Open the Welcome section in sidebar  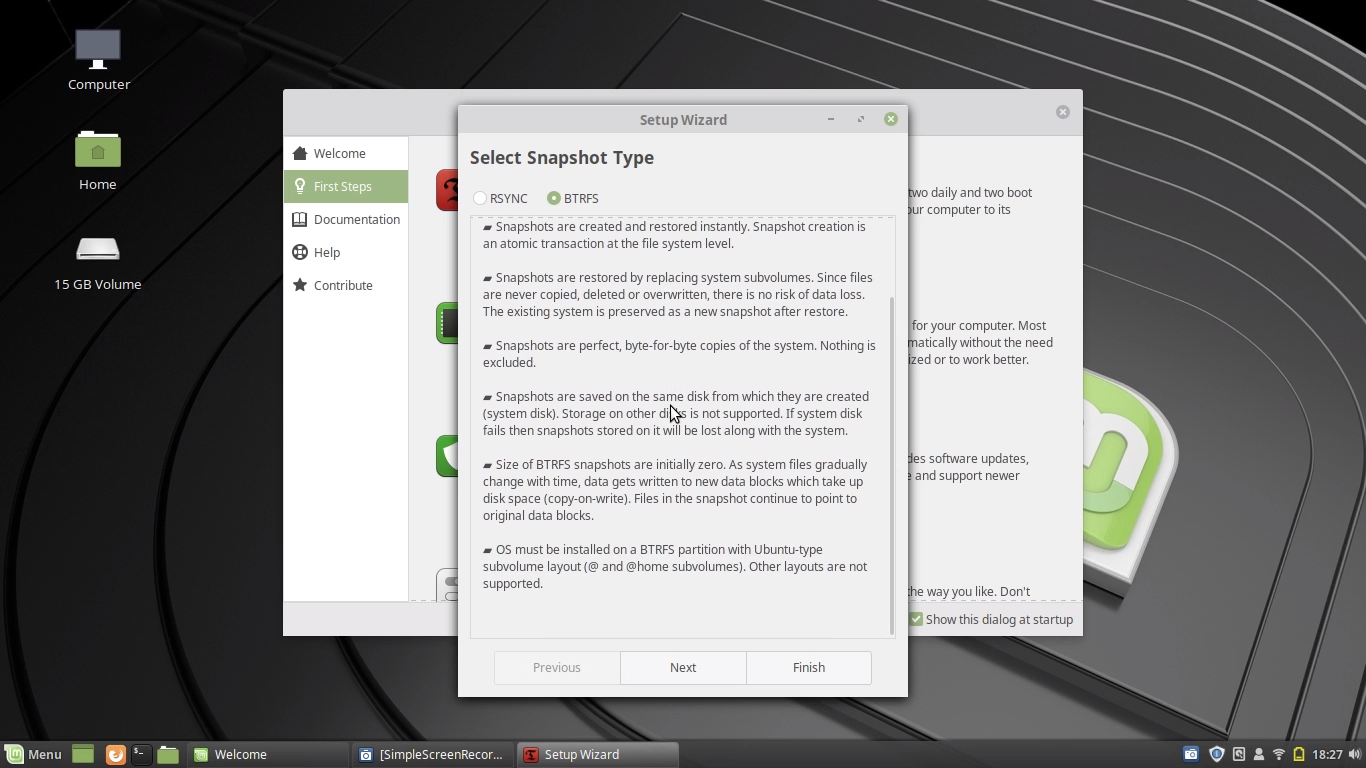(346, 153)
